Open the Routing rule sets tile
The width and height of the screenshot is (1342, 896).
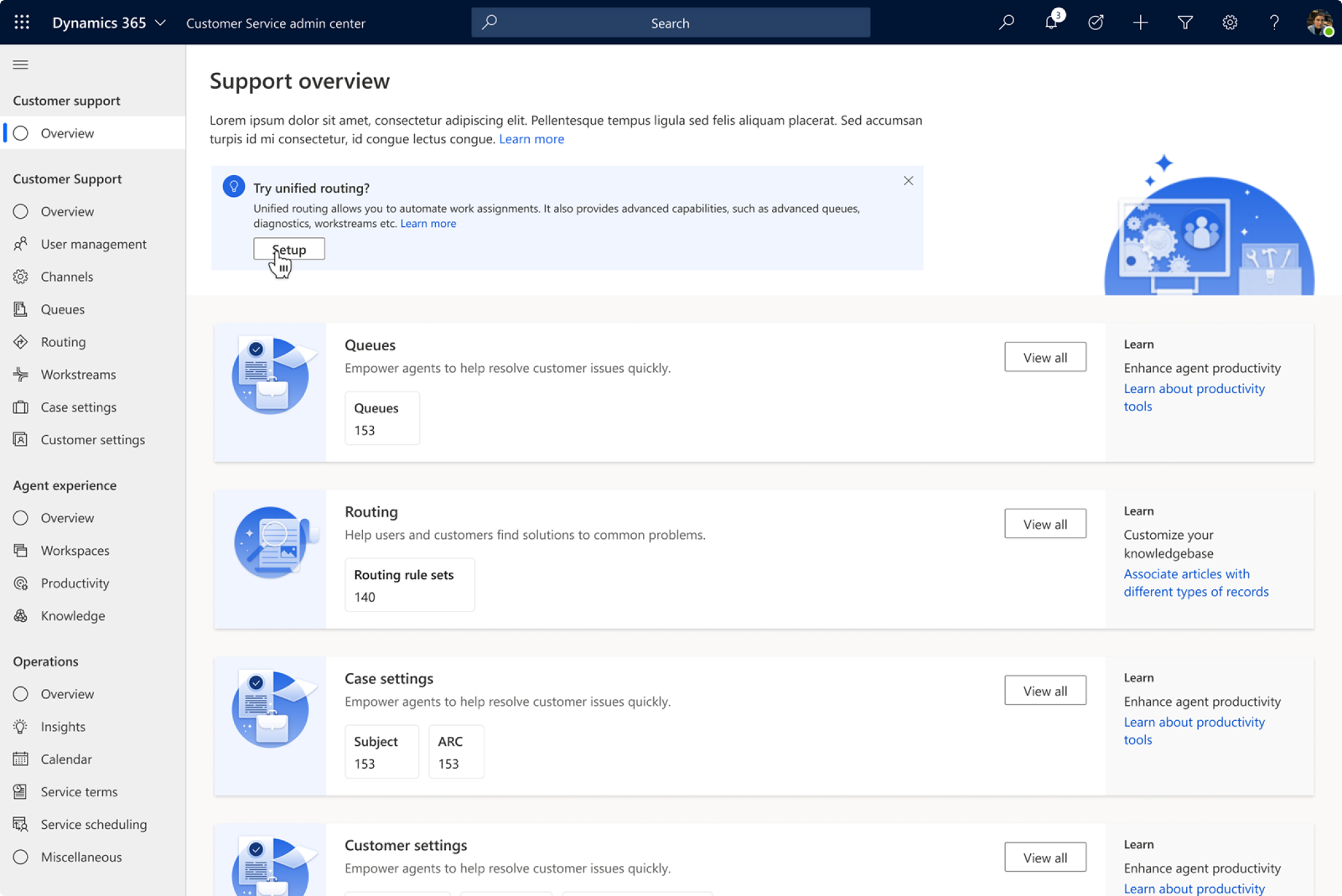(x=410, y=585)
